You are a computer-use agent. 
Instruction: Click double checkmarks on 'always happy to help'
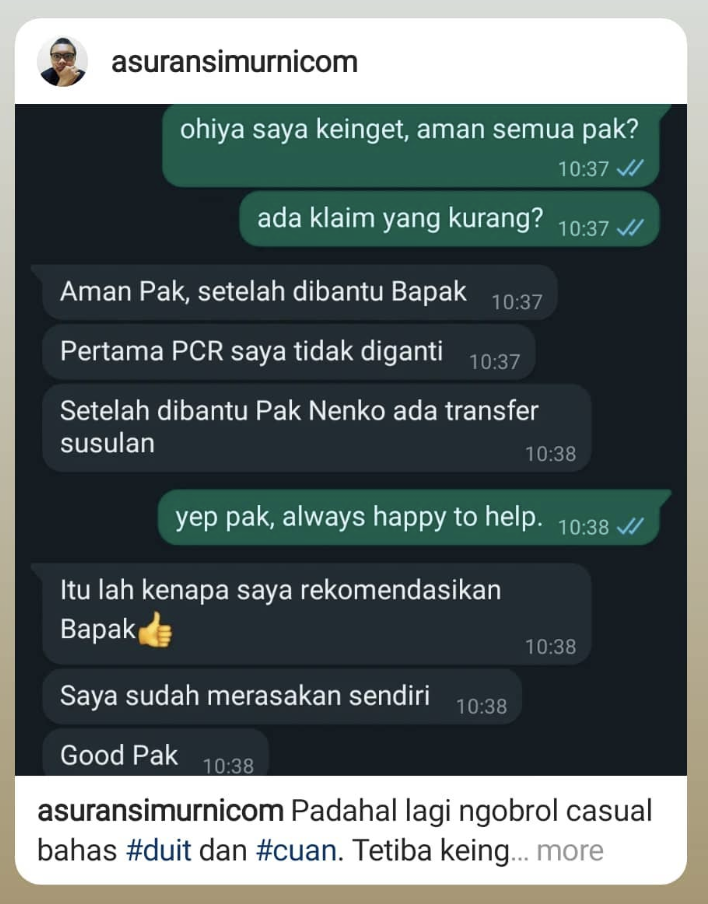click(630, 526)
